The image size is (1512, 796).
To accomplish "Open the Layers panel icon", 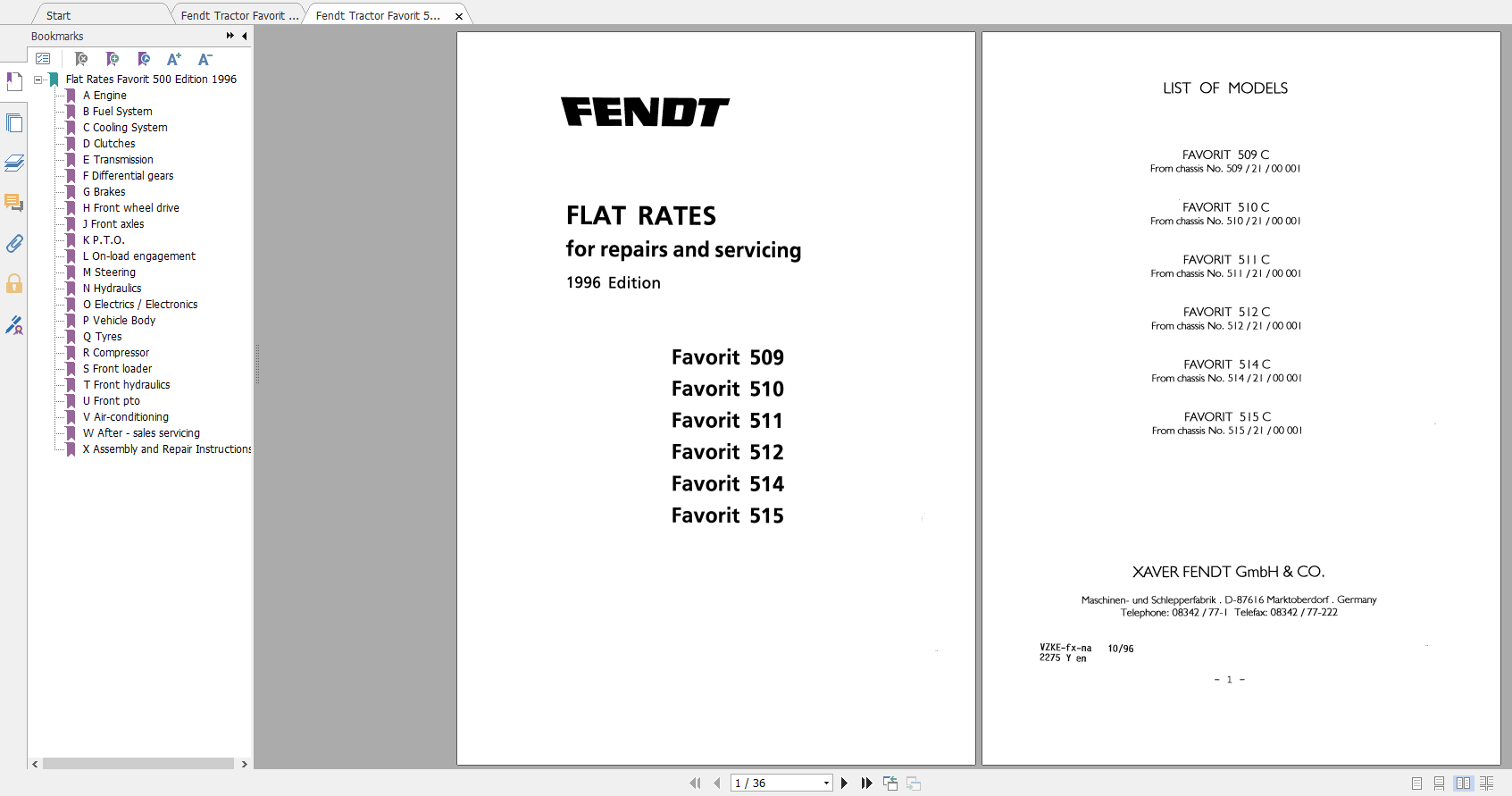I will coord(14,163).
